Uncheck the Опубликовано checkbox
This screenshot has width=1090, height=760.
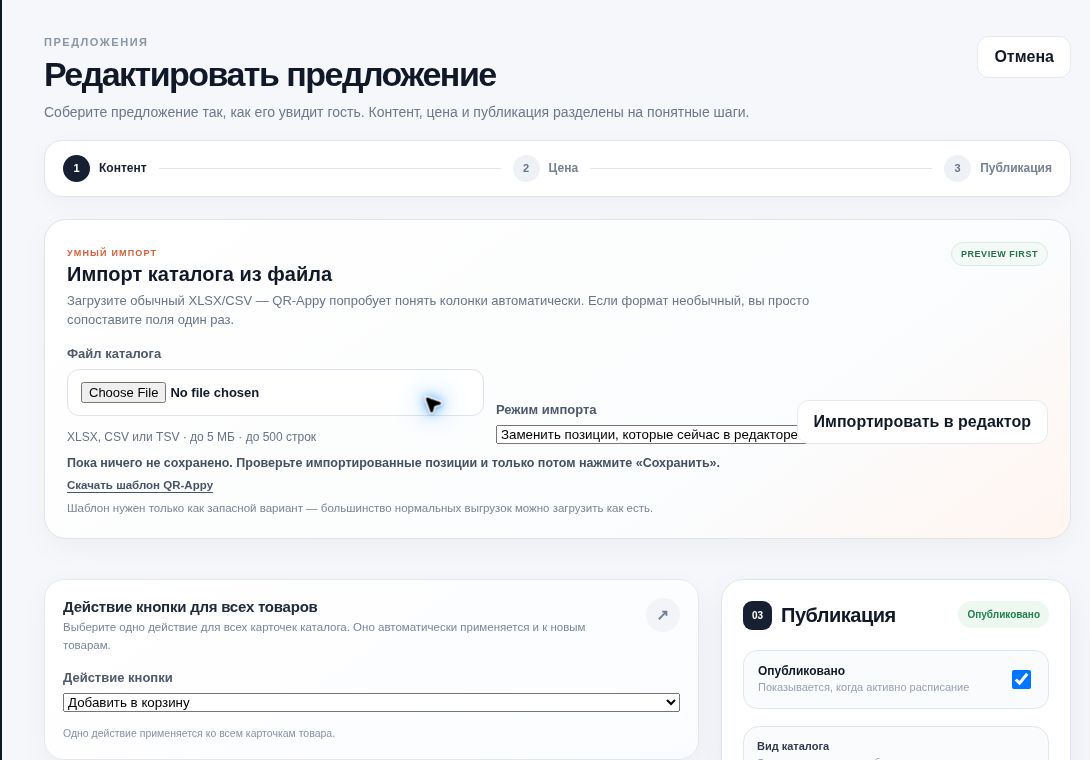coord(1021,679)
